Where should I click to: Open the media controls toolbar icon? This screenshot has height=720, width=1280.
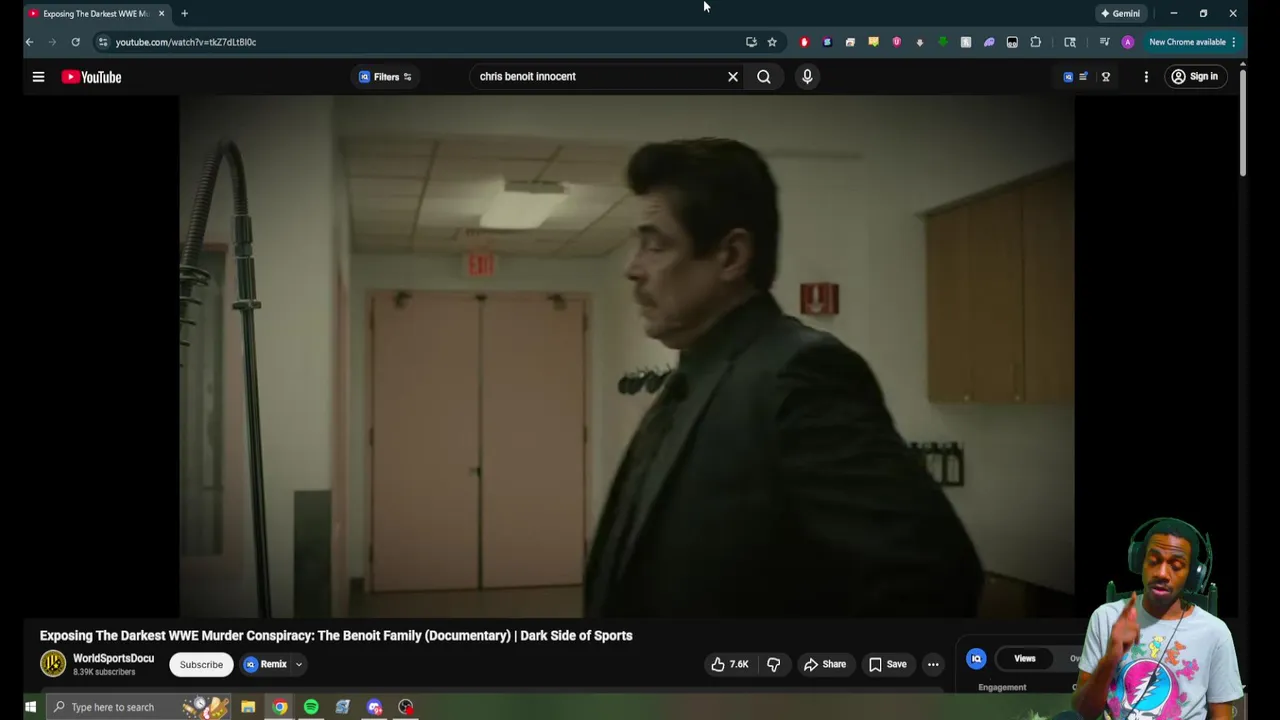click(x=1104, y=42)
